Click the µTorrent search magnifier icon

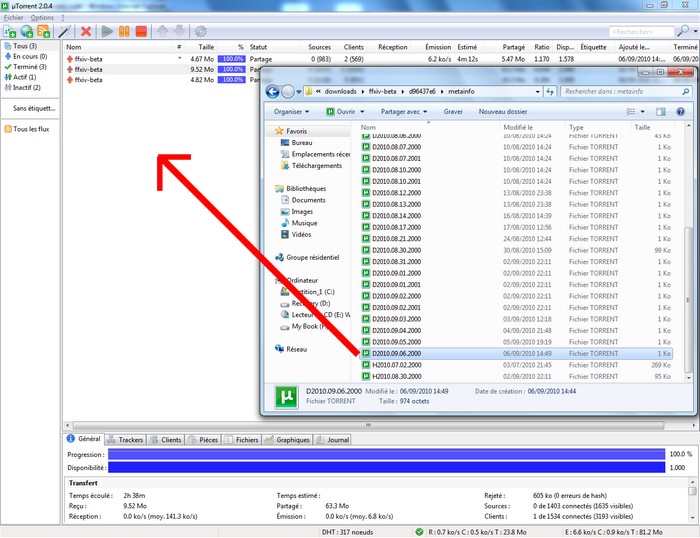683,31
